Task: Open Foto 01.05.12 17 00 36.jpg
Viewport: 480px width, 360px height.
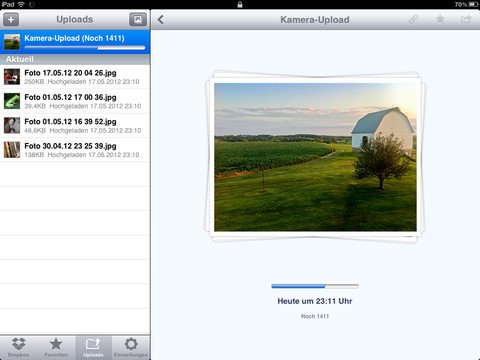Action: point(75,101)
